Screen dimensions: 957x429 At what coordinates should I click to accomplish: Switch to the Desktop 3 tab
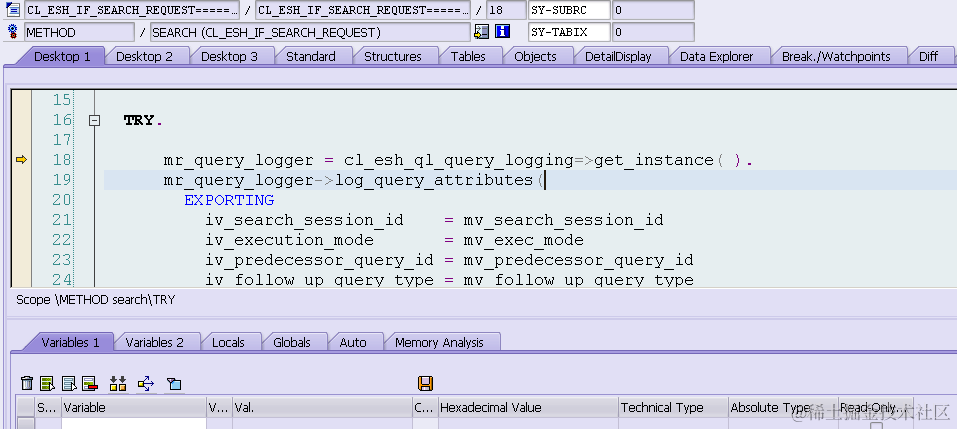point(229,56)
